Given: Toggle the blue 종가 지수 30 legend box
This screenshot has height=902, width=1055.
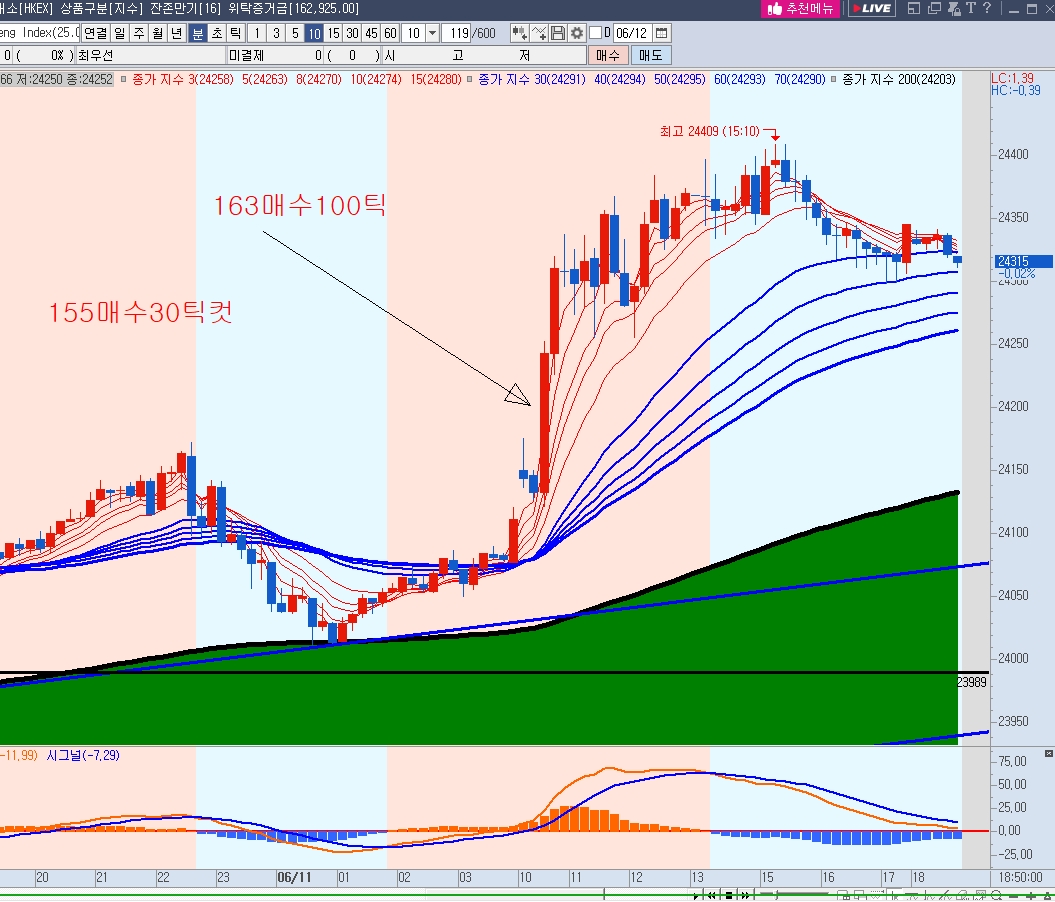Looking at the screenshot, I should click(470, 79).
